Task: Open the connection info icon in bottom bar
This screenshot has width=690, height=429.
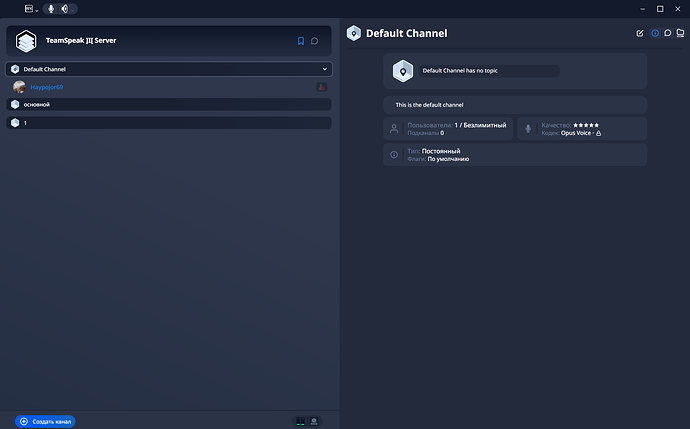Action: pos(314,422)
